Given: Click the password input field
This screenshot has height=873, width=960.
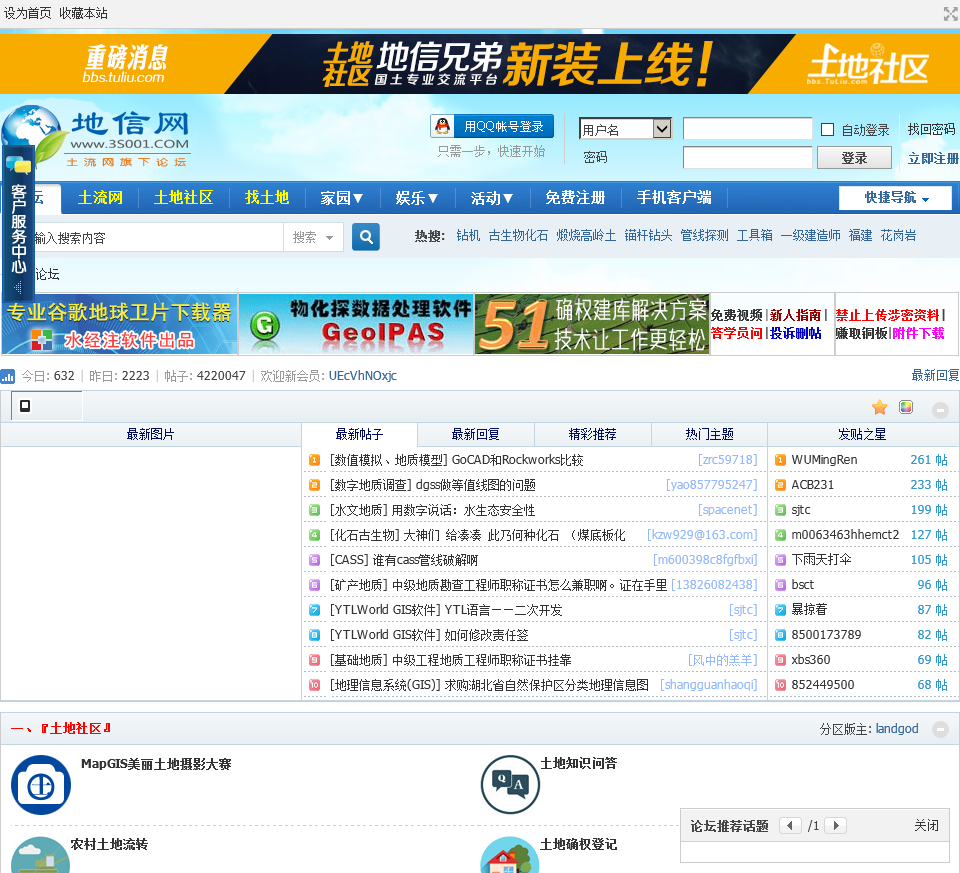Looking at the screenshot, I should (x=748, y=157).
